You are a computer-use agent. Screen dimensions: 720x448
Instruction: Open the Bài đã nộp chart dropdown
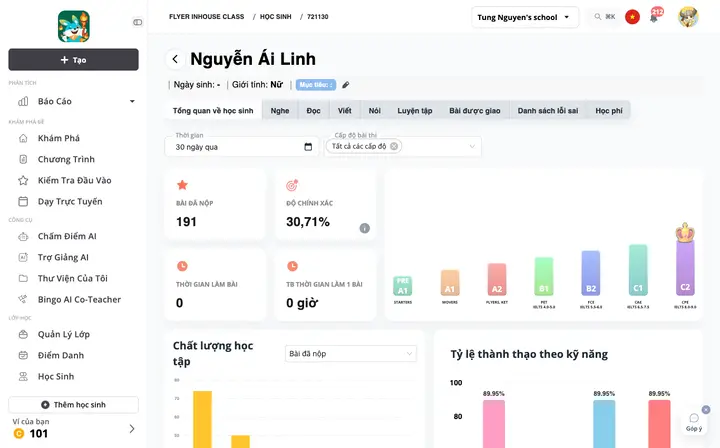[351, 354]
